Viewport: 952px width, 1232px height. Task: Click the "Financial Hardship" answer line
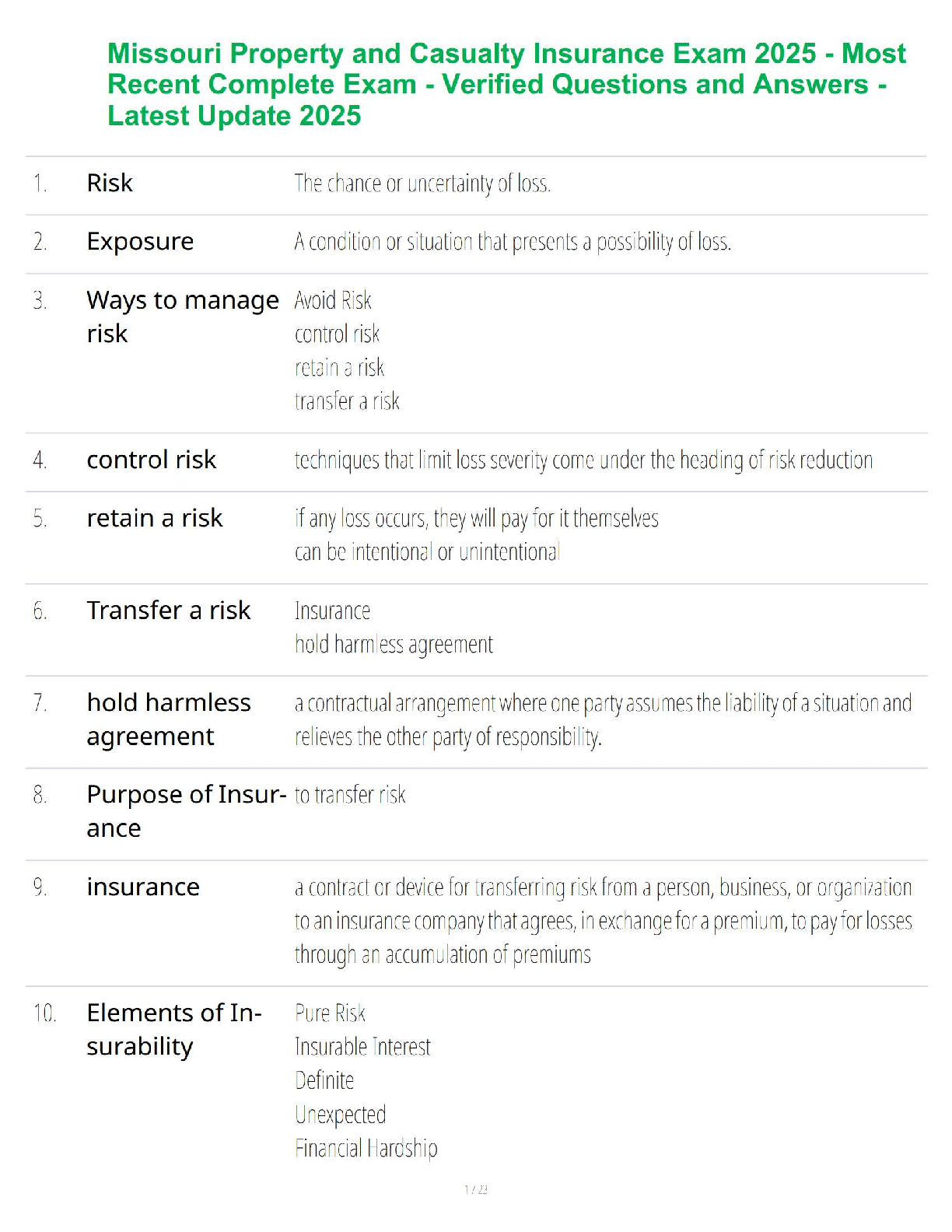click(x=366, y=1148)
